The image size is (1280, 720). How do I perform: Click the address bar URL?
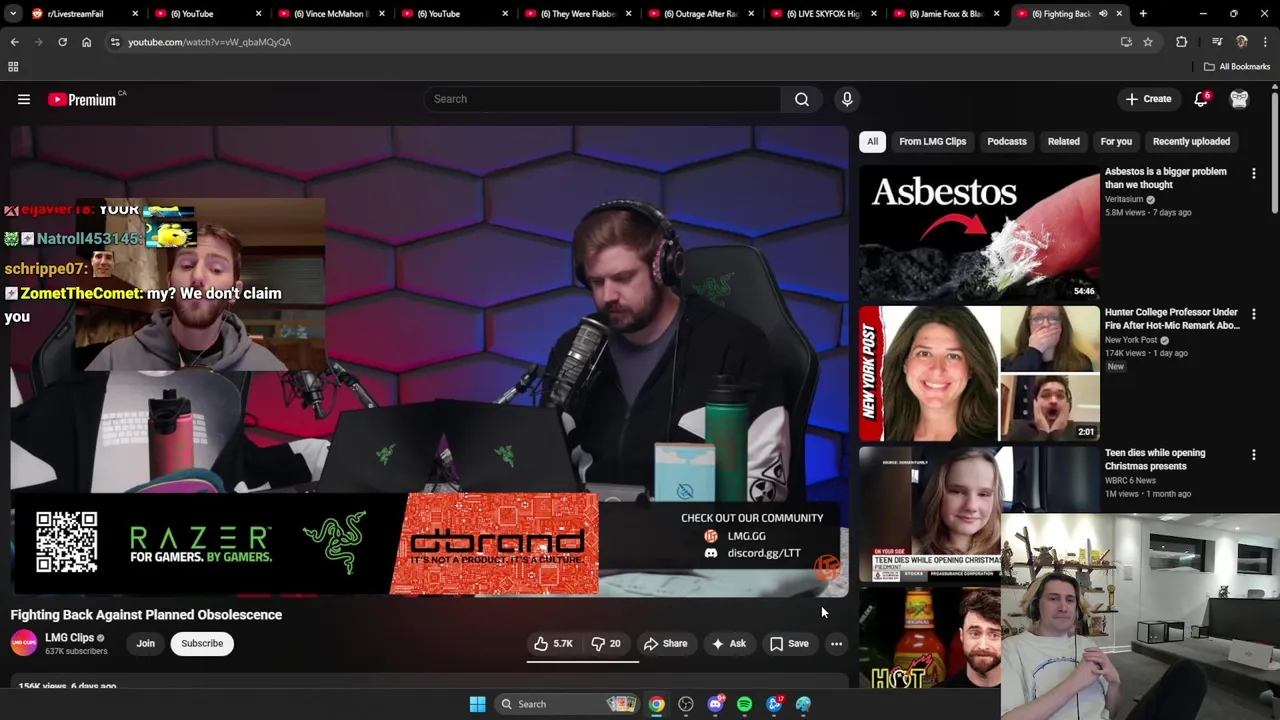(x=210, y=42)
